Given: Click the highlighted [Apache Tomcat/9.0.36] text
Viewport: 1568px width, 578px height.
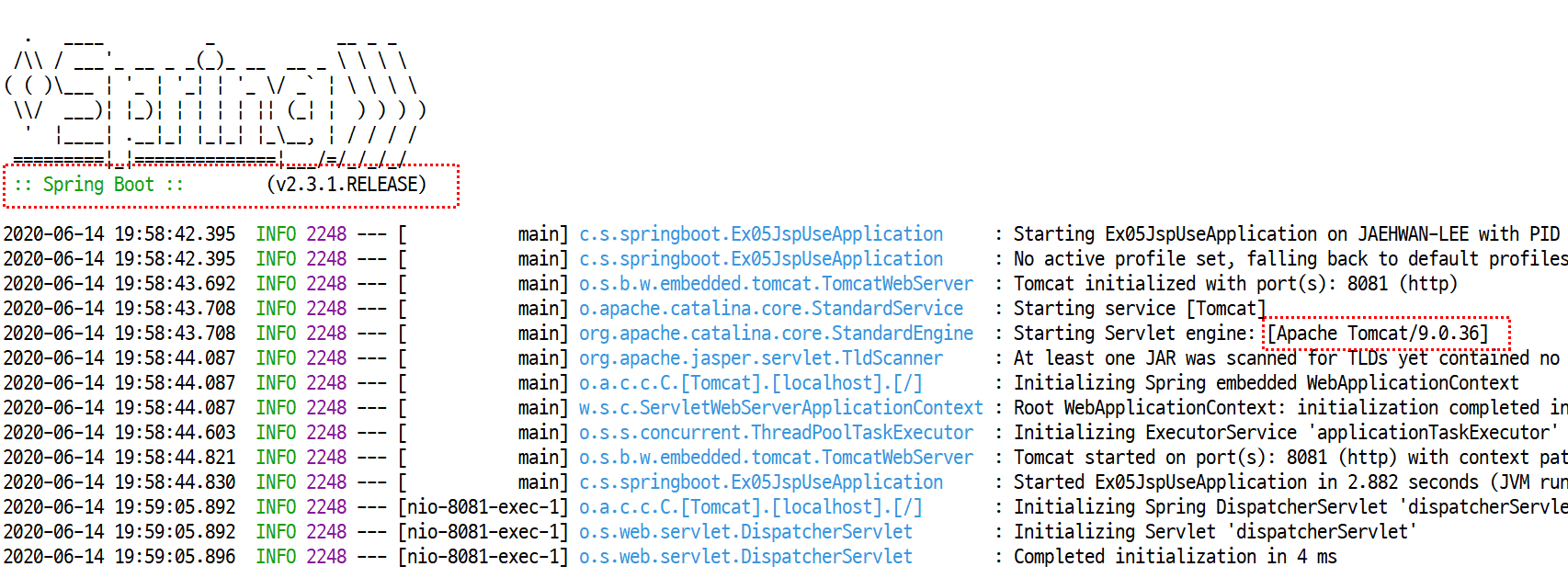Looking at the screenshot, I should coord(1377,334).
